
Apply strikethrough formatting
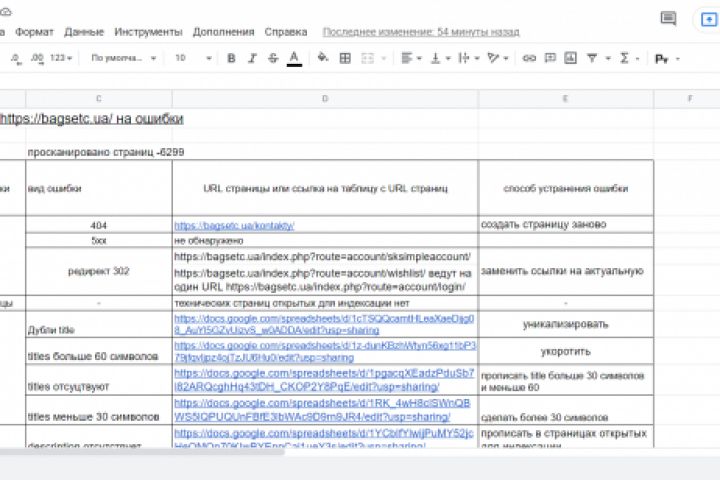click(x=273, y=58)
